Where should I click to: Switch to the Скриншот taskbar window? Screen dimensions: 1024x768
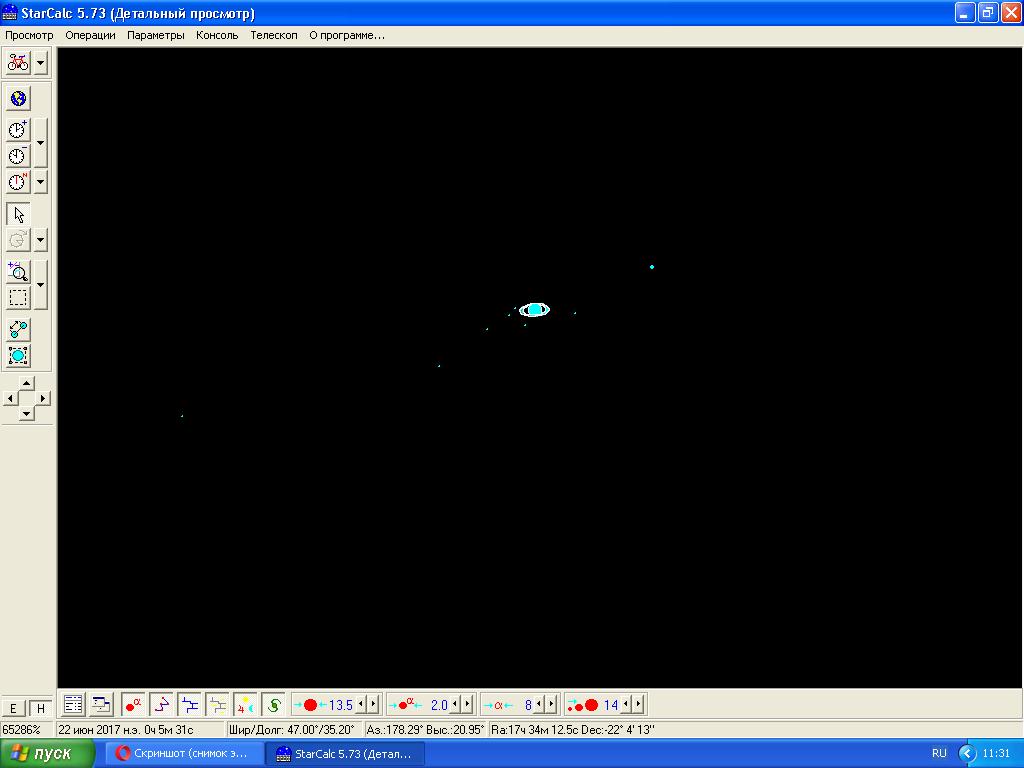pos(183,753)
